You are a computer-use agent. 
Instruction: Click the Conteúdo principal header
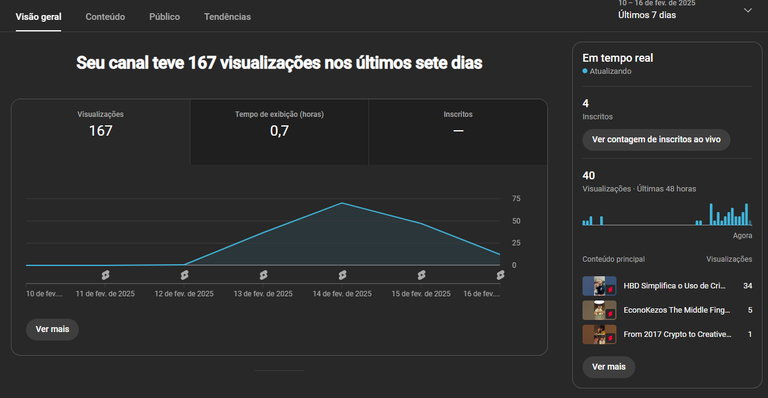[x=614, y=259]
